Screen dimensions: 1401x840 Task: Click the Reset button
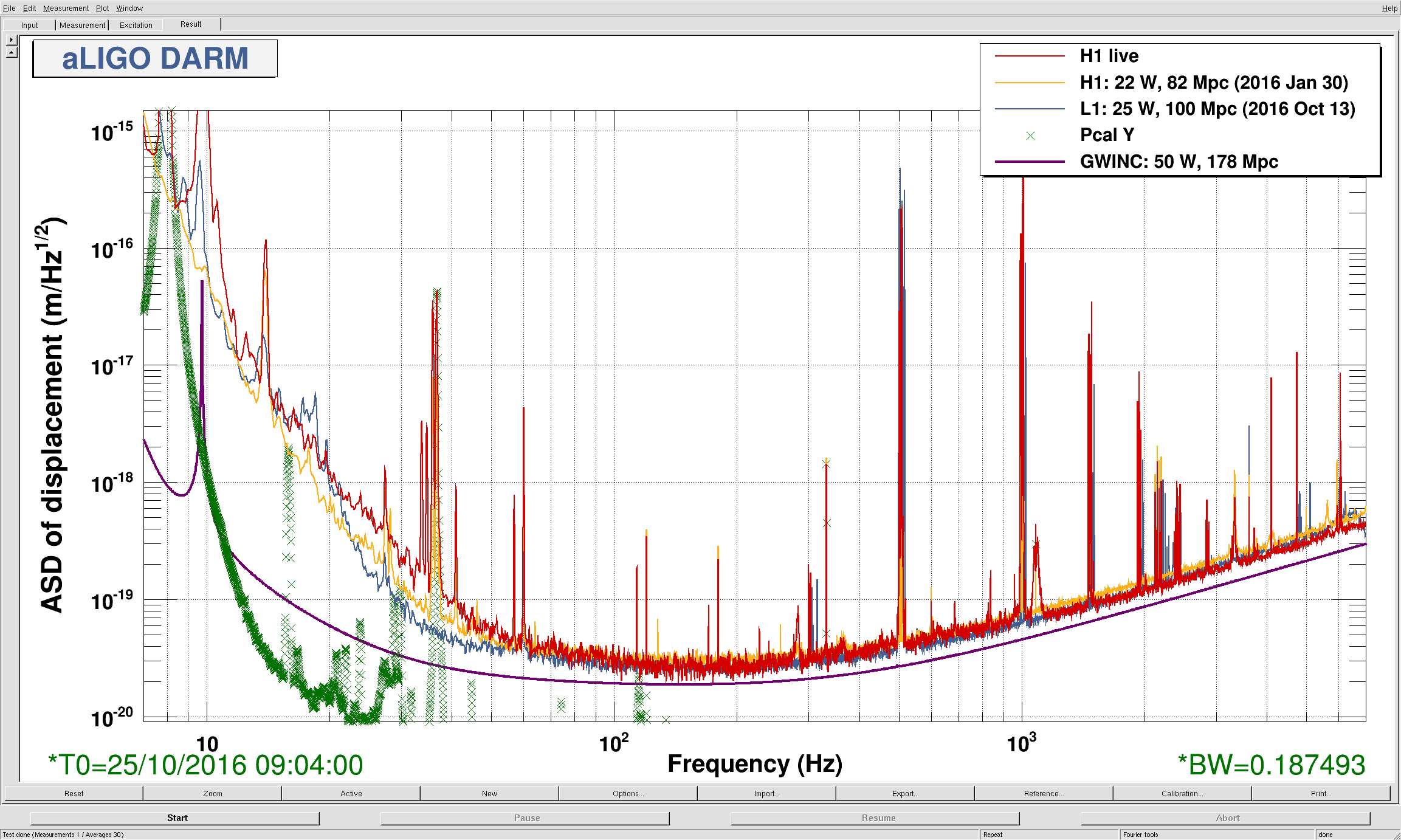(74, 793)
